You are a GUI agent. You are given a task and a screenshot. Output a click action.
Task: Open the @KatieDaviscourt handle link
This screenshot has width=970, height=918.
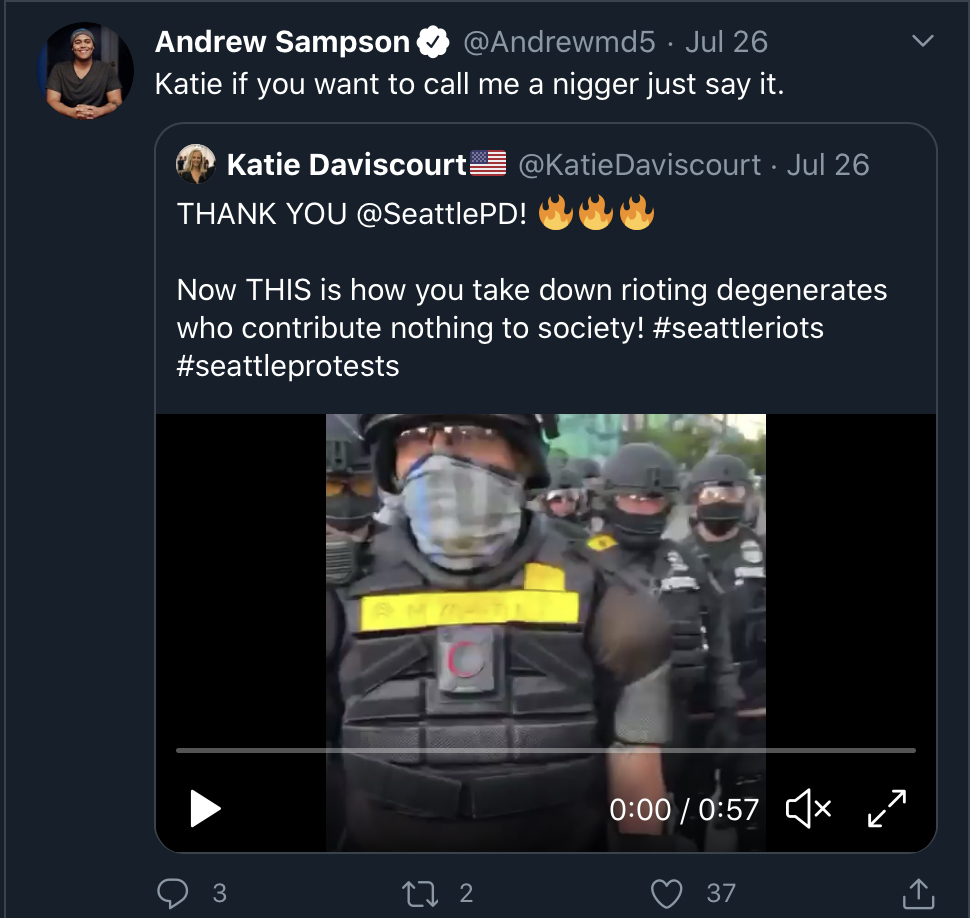coord(640,165)
